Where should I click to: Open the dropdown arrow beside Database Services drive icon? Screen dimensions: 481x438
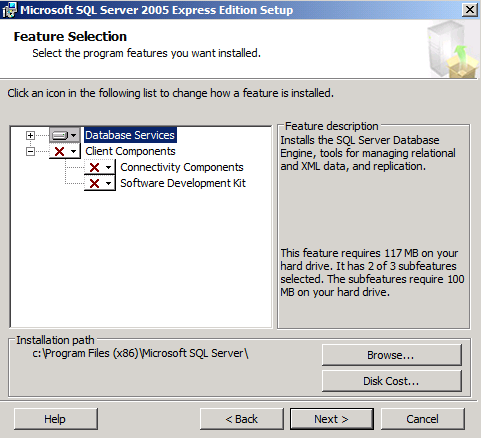[x=74, y=135]
